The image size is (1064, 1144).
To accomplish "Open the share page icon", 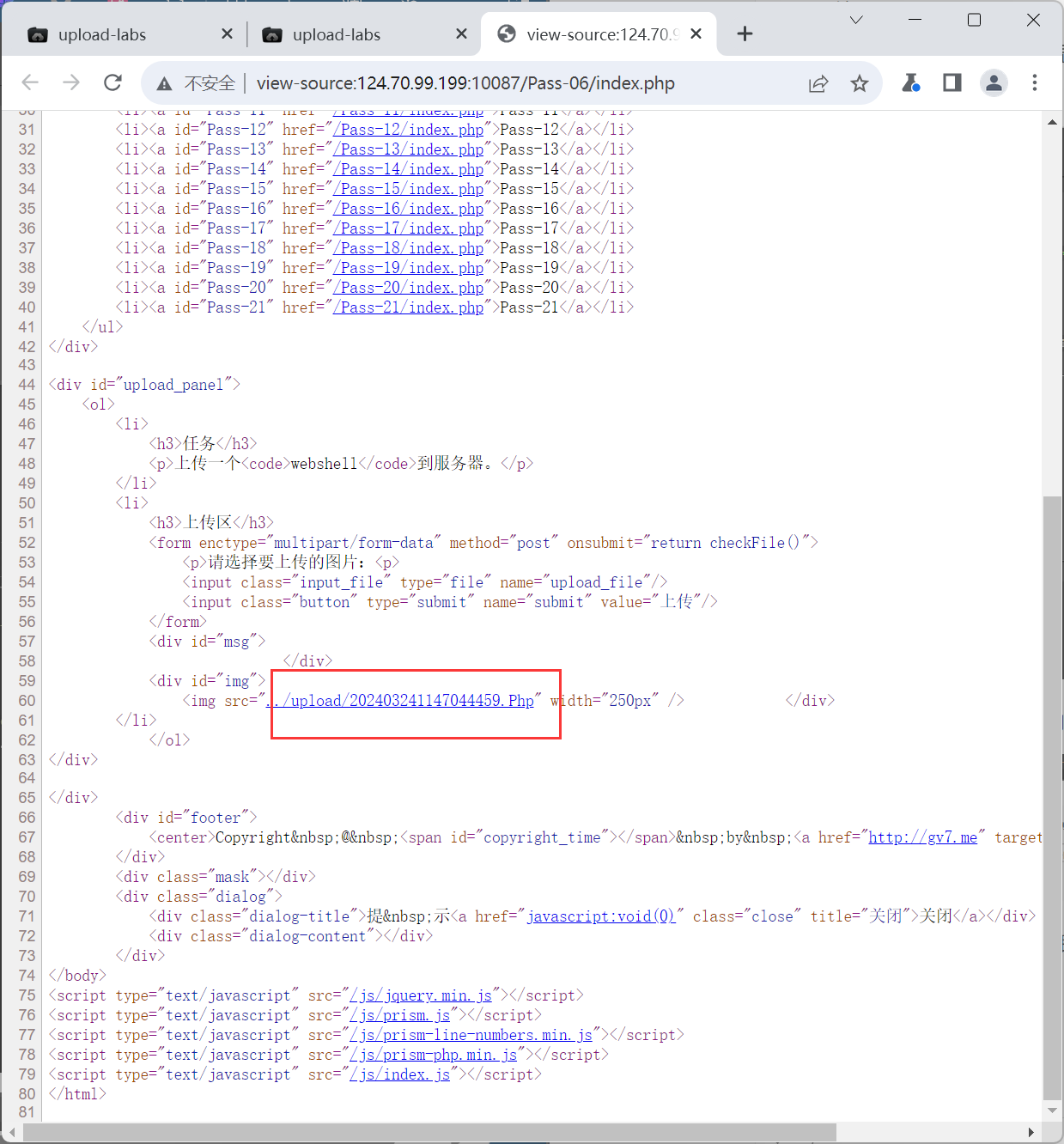I will coord(818,83).
